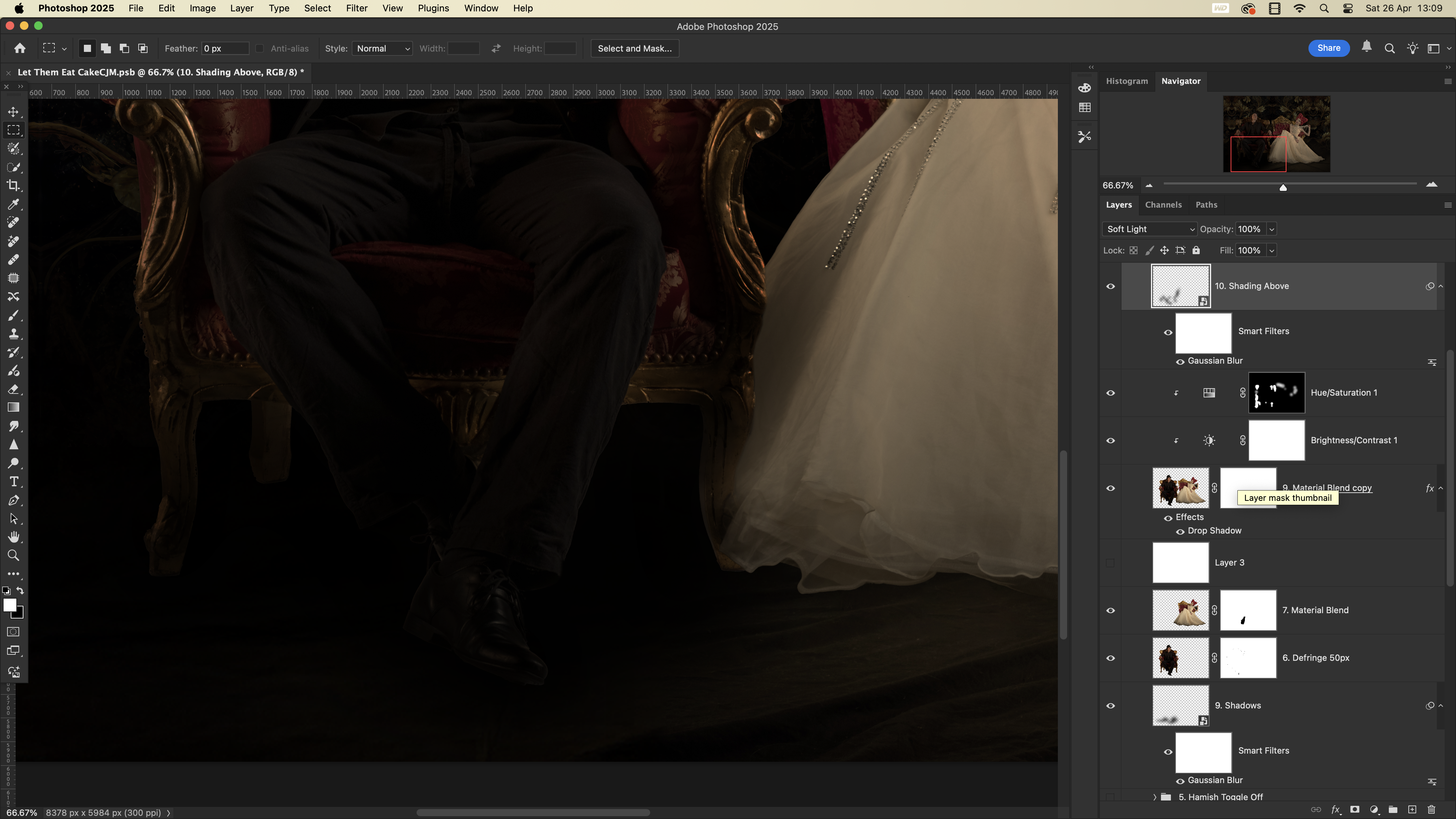Select the Horizontal Type tool

[x=14, y=482]
